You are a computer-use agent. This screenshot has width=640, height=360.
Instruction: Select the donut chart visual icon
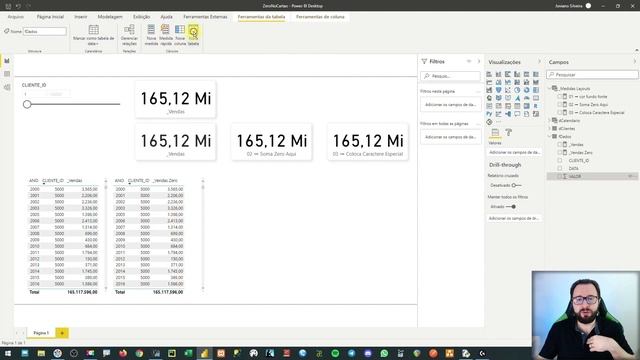click(x=527, y=90)
